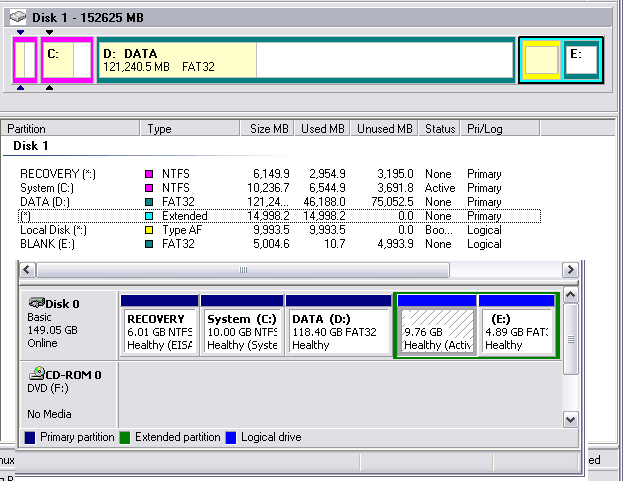
Task: Click the Primary partition legend swatch
Action: (x=30, y=437)
